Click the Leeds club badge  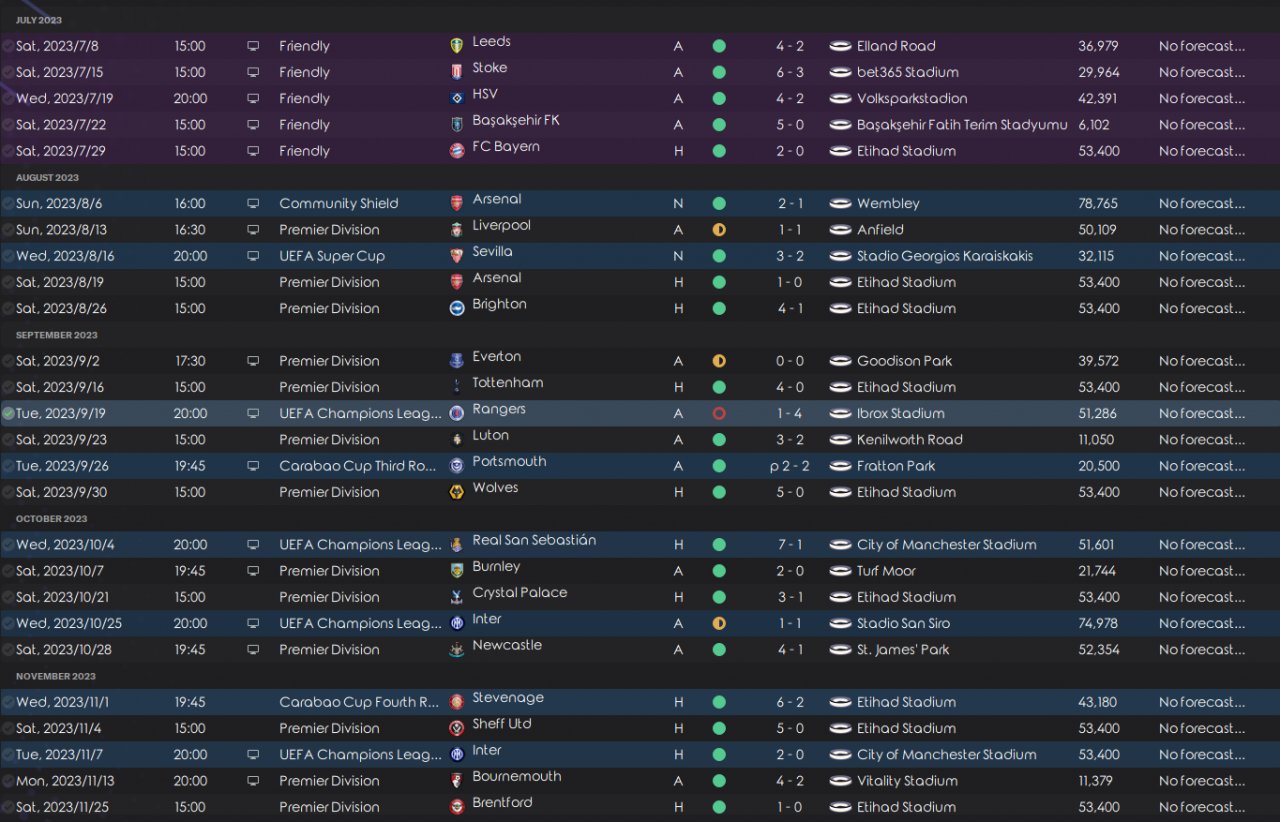(x=457, y=46)
